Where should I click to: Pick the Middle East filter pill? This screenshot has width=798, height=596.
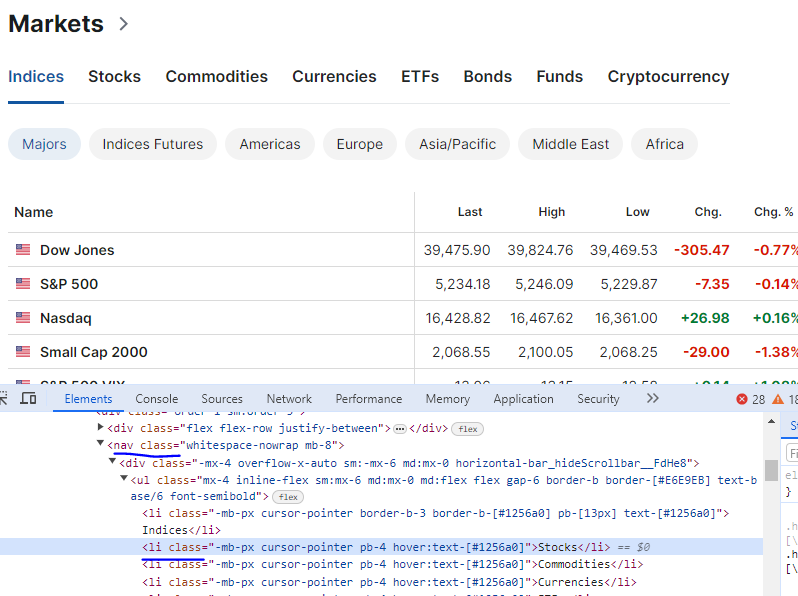(571, 144)
